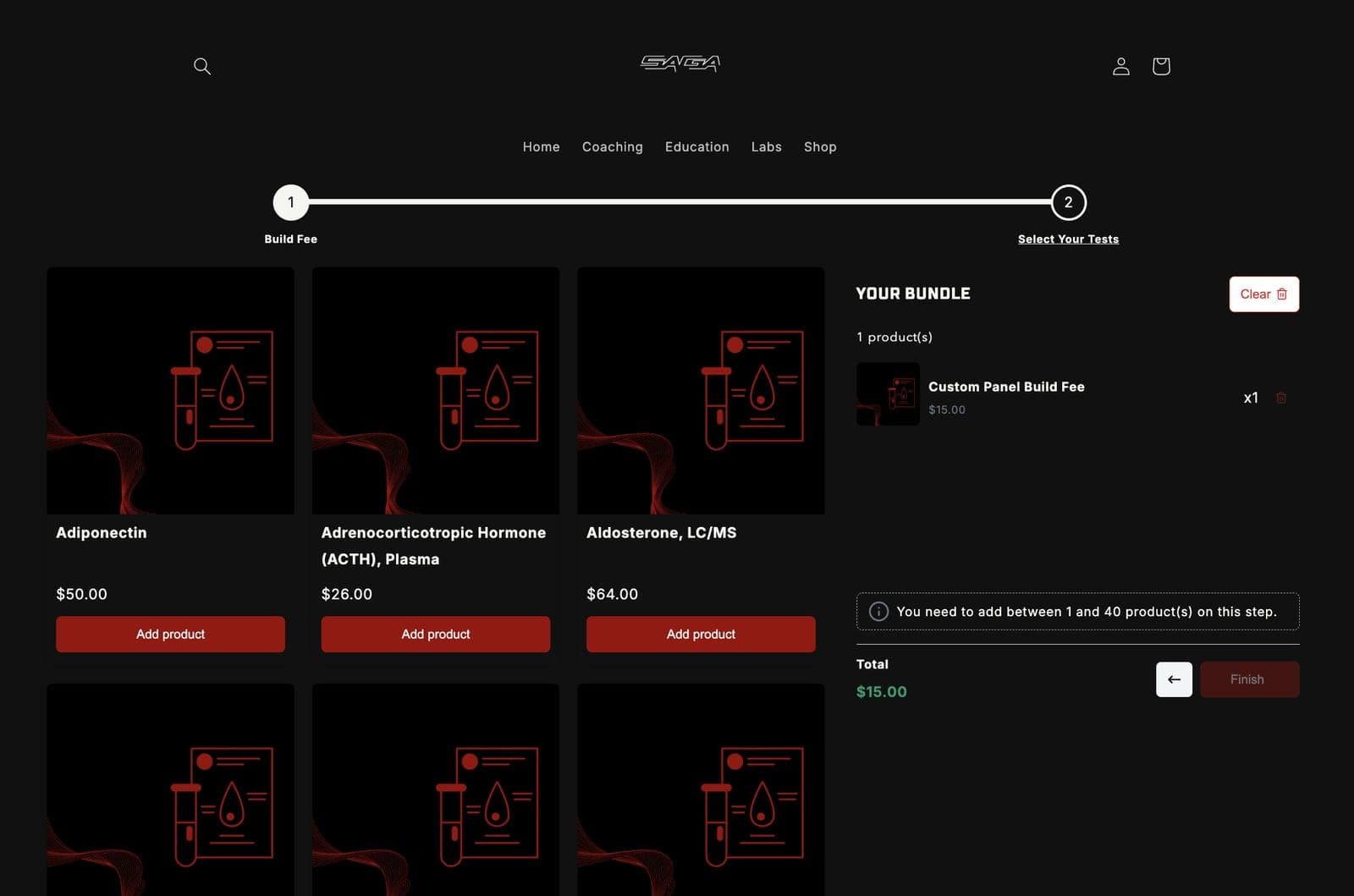This screenshot has width=1354, height=896.
Task: Click the YOUR BUNDLE heading
Action: [x=912, y=294]
